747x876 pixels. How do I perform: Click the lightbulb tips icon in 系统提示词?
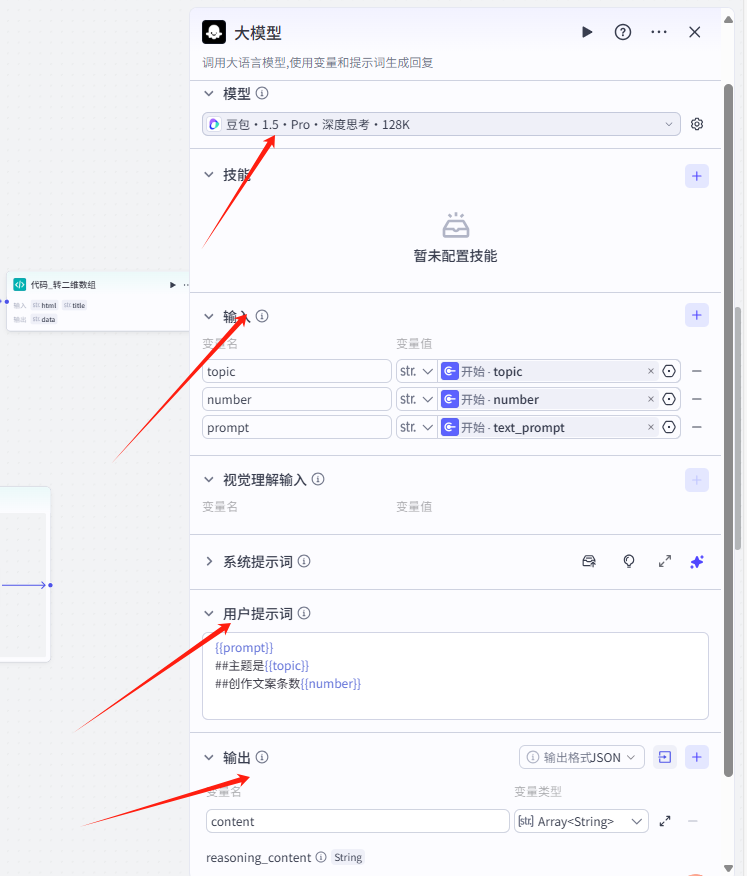click(629, 561)
